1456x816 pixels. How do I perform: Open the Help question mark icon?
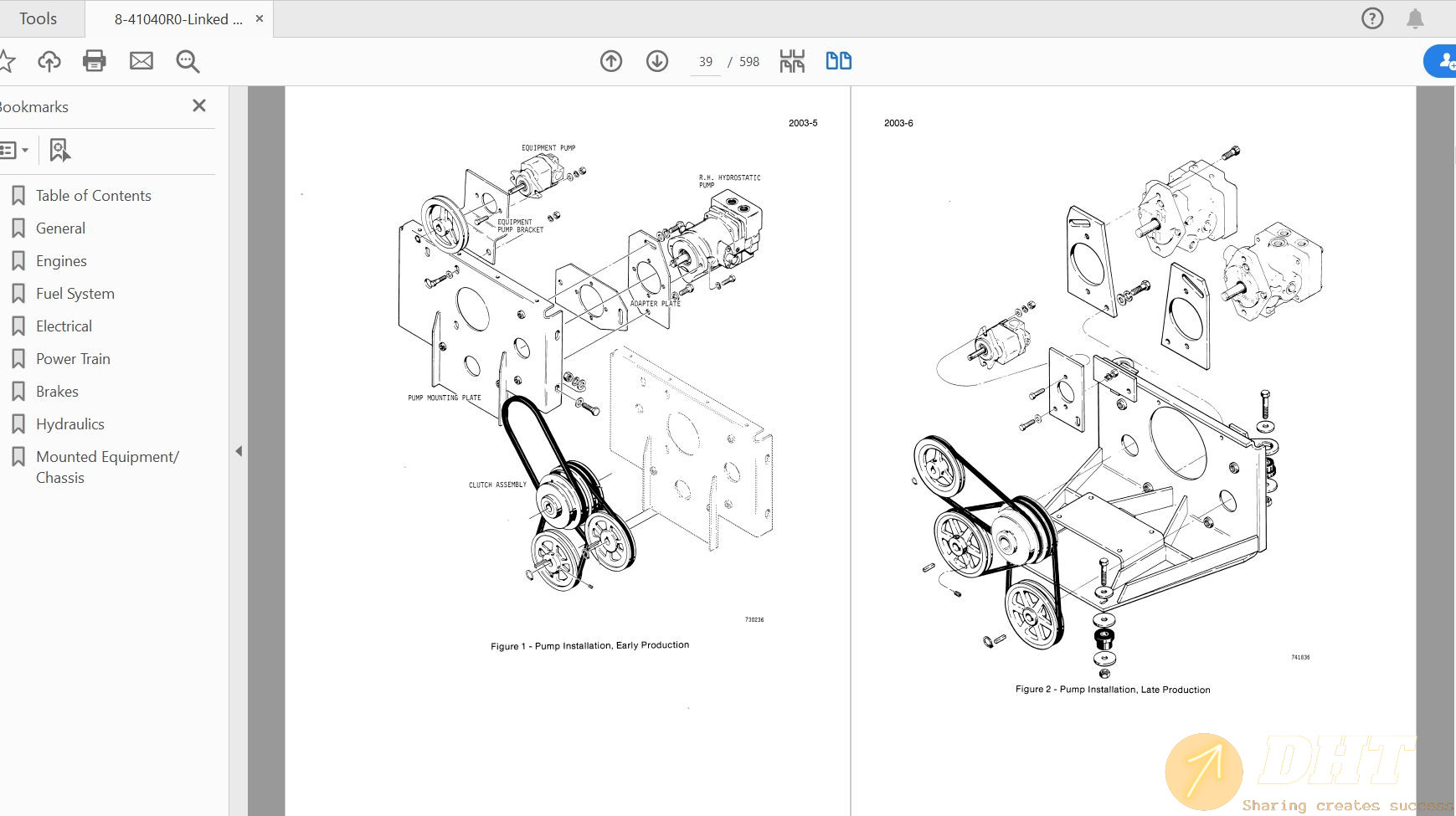[x=1372, y=18]
